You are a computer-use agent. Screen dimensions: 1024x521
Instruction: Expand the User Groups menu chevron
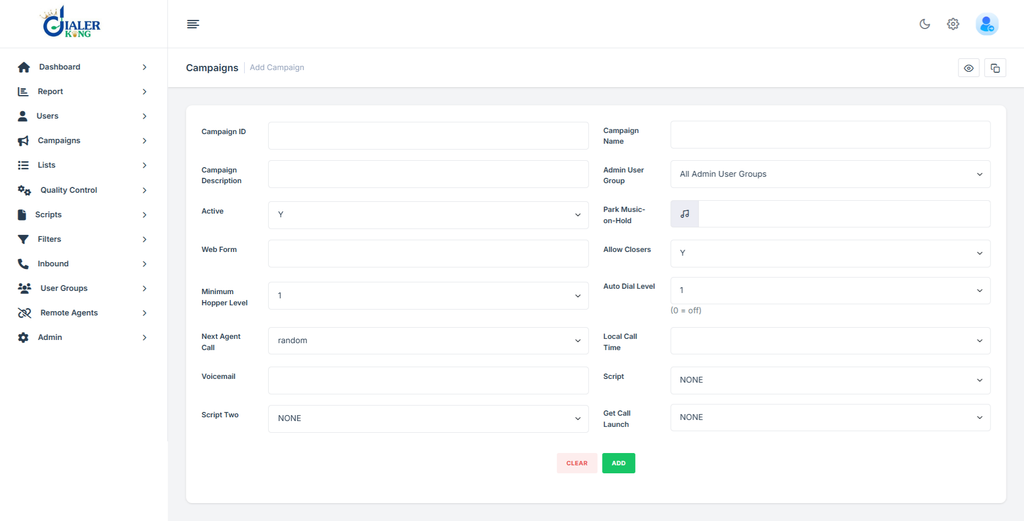(144, 288)
